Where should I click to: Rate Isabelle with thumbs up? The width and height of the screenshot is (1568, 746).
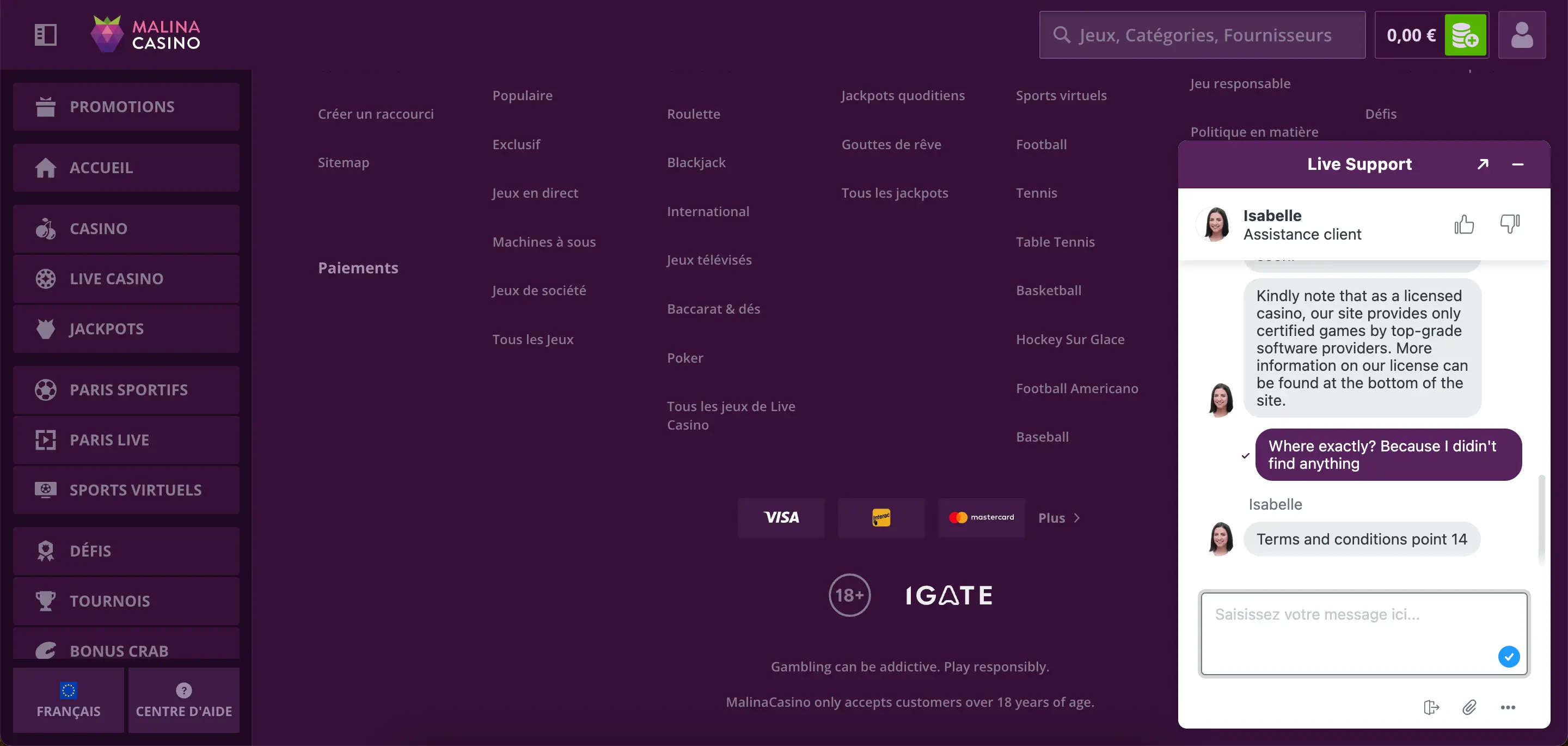point(1464,224)
